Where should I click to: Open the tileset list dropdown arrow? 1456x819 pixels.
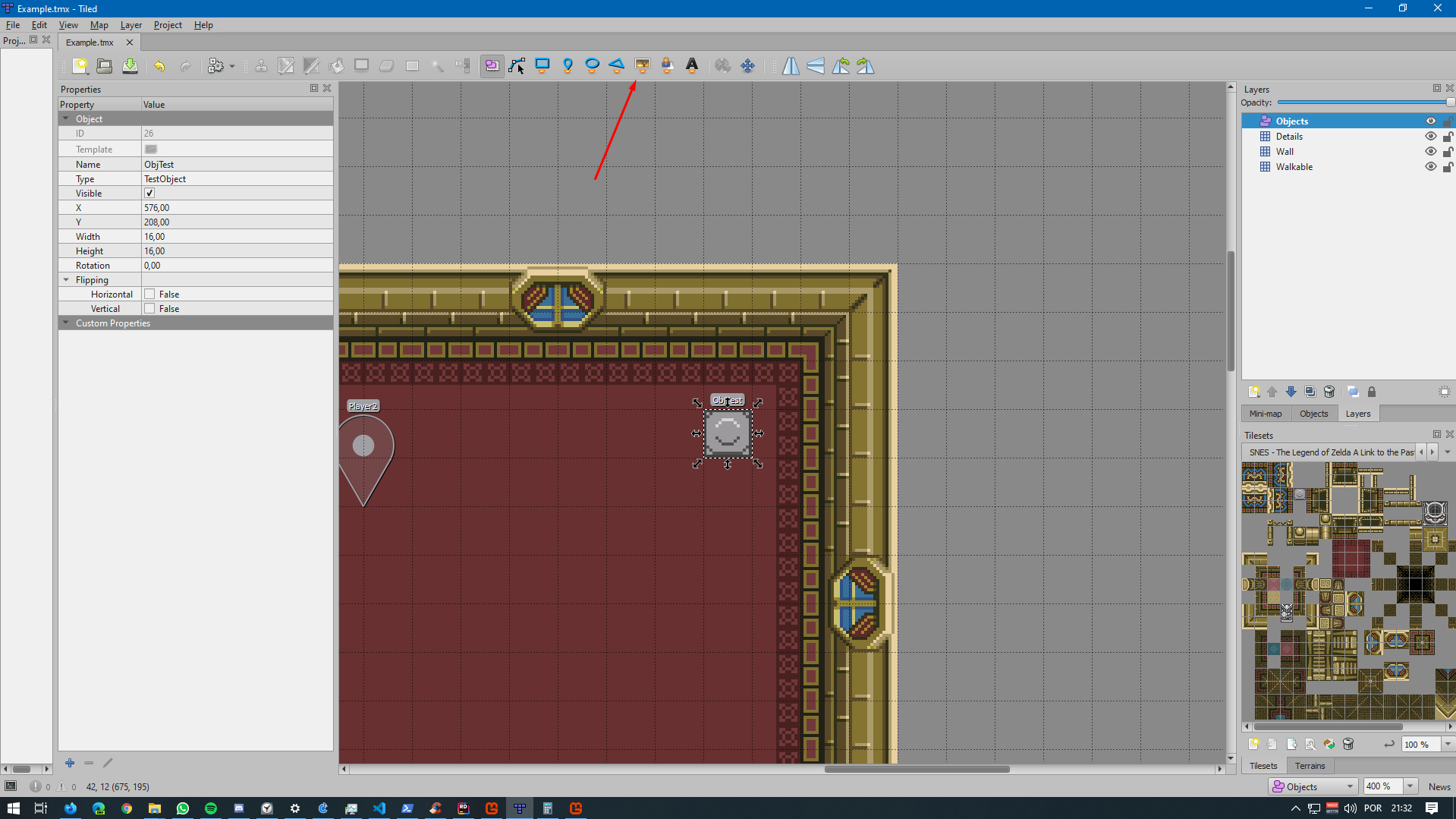[x=1448, y=452]
